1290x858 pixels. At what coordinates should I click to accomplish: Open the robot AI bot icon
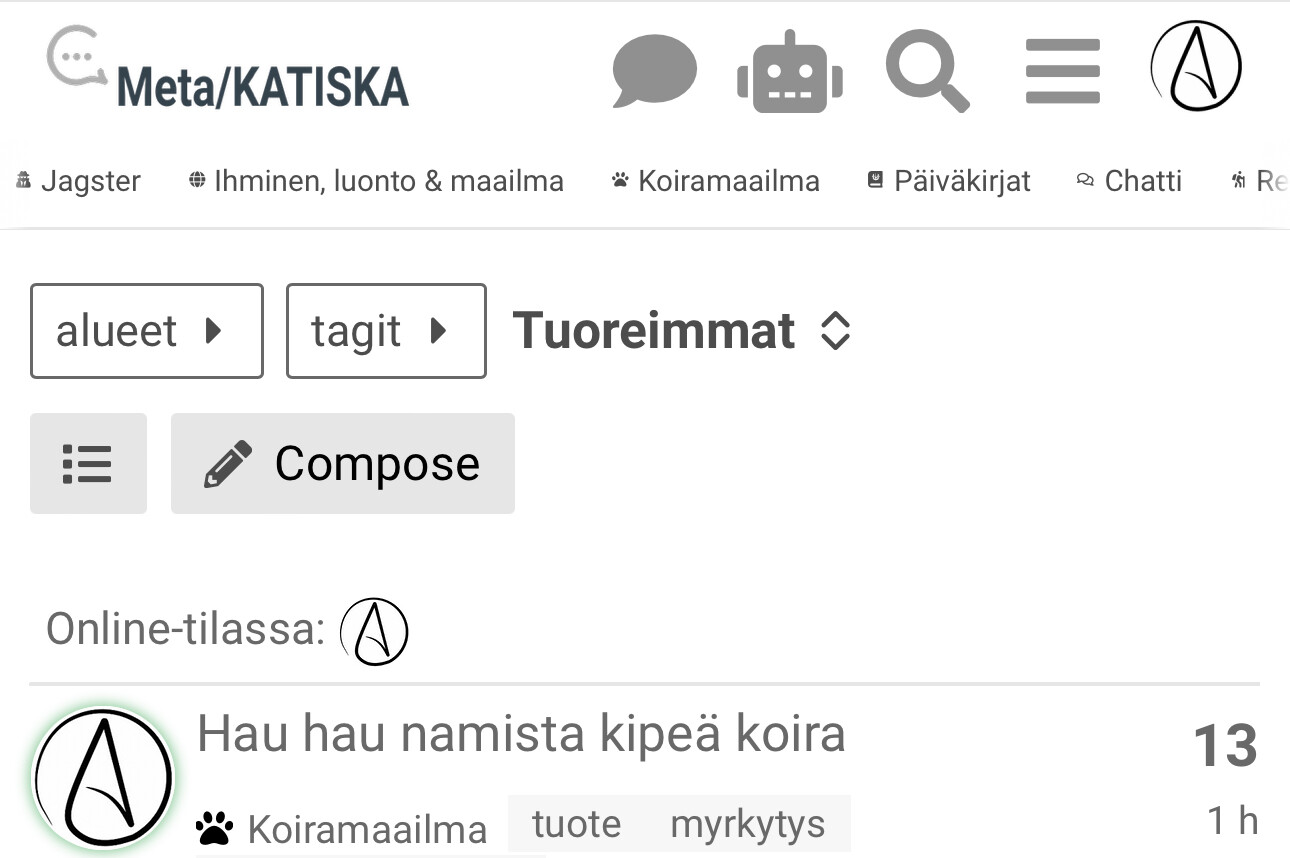[x=790, y=71]
